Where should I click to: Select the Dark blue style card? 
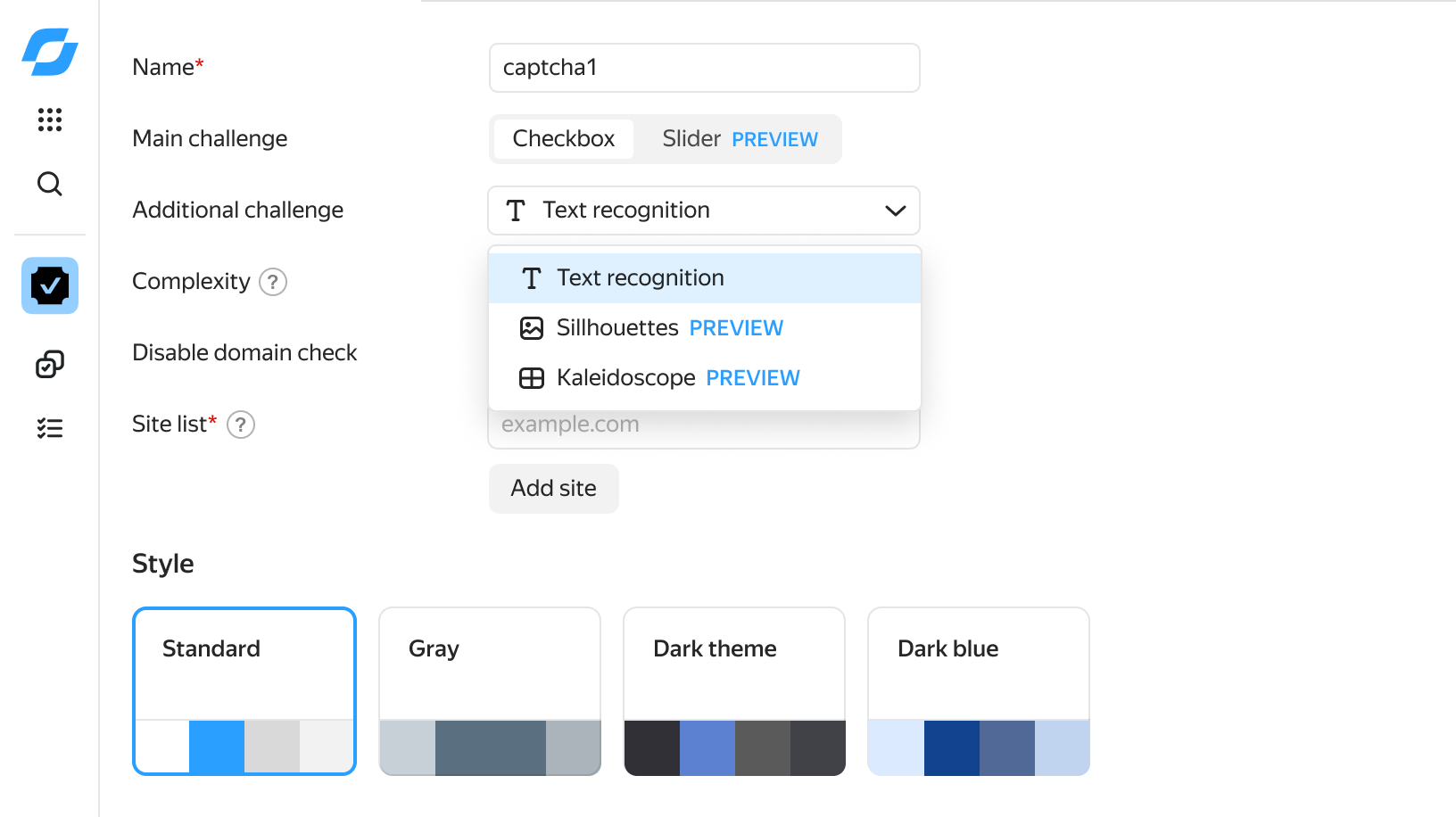[x=979, y=691]
